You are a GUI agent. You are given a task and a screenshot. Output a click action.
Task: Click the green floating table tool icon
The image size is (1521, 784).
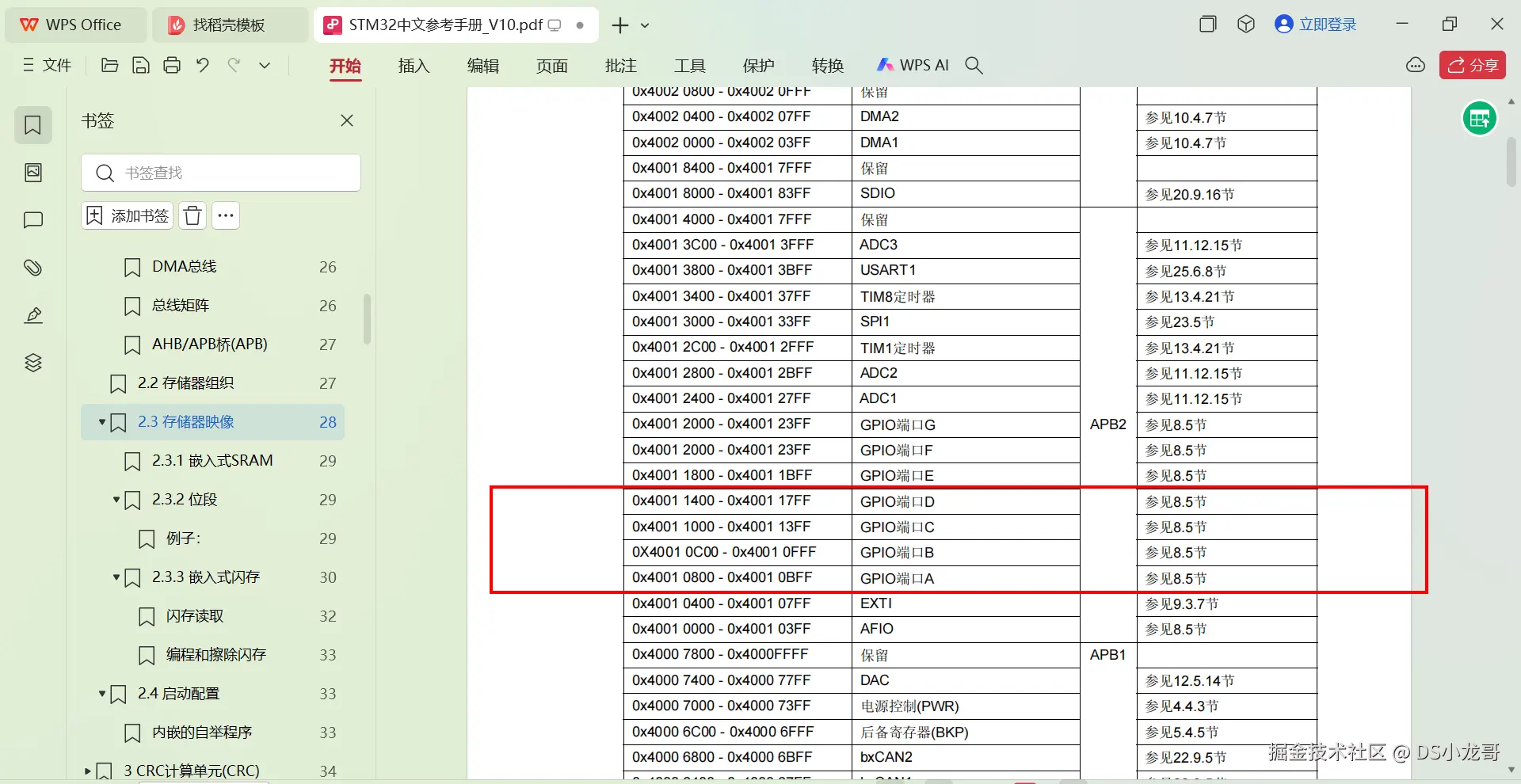1480,119
